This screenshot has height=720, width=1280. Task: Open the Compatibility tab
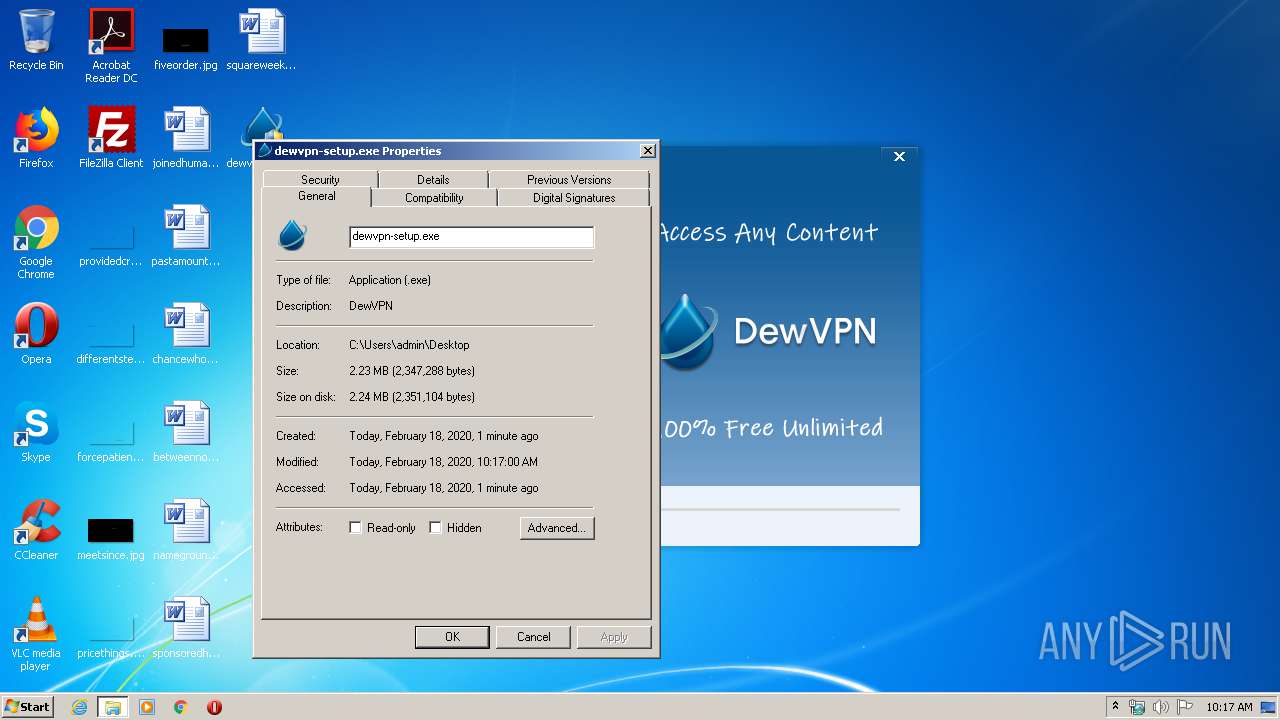[434, 197]
